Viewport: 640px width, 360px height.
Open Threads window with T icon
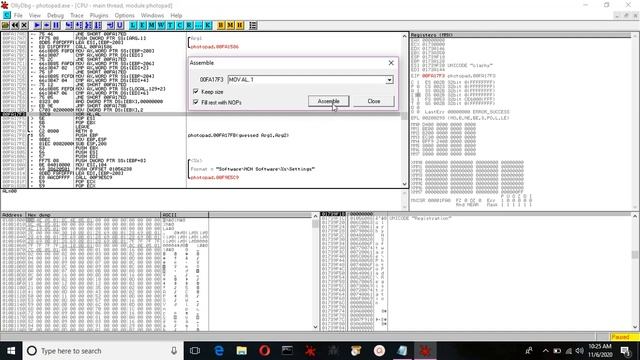pos(171,25)
